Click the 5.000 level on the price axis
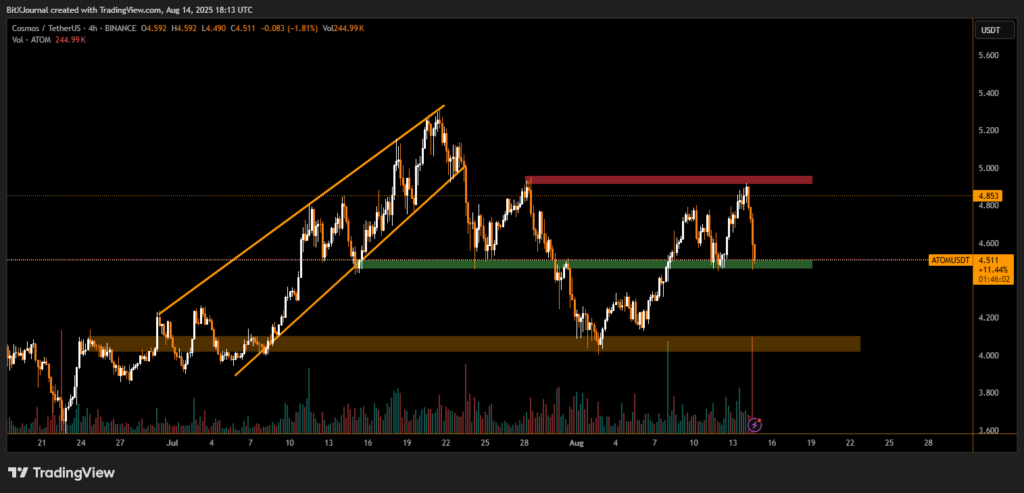Screen dimensions: 1024x493 click(988, 168)
